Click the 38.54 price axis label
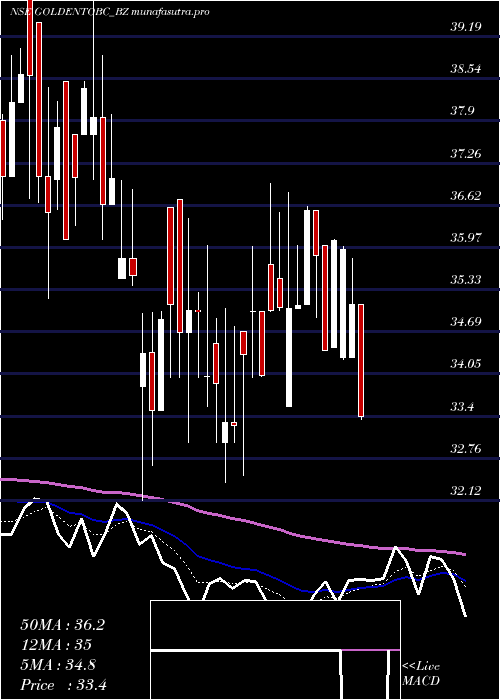This screenshot has width=500, height=700. (466, 69)
